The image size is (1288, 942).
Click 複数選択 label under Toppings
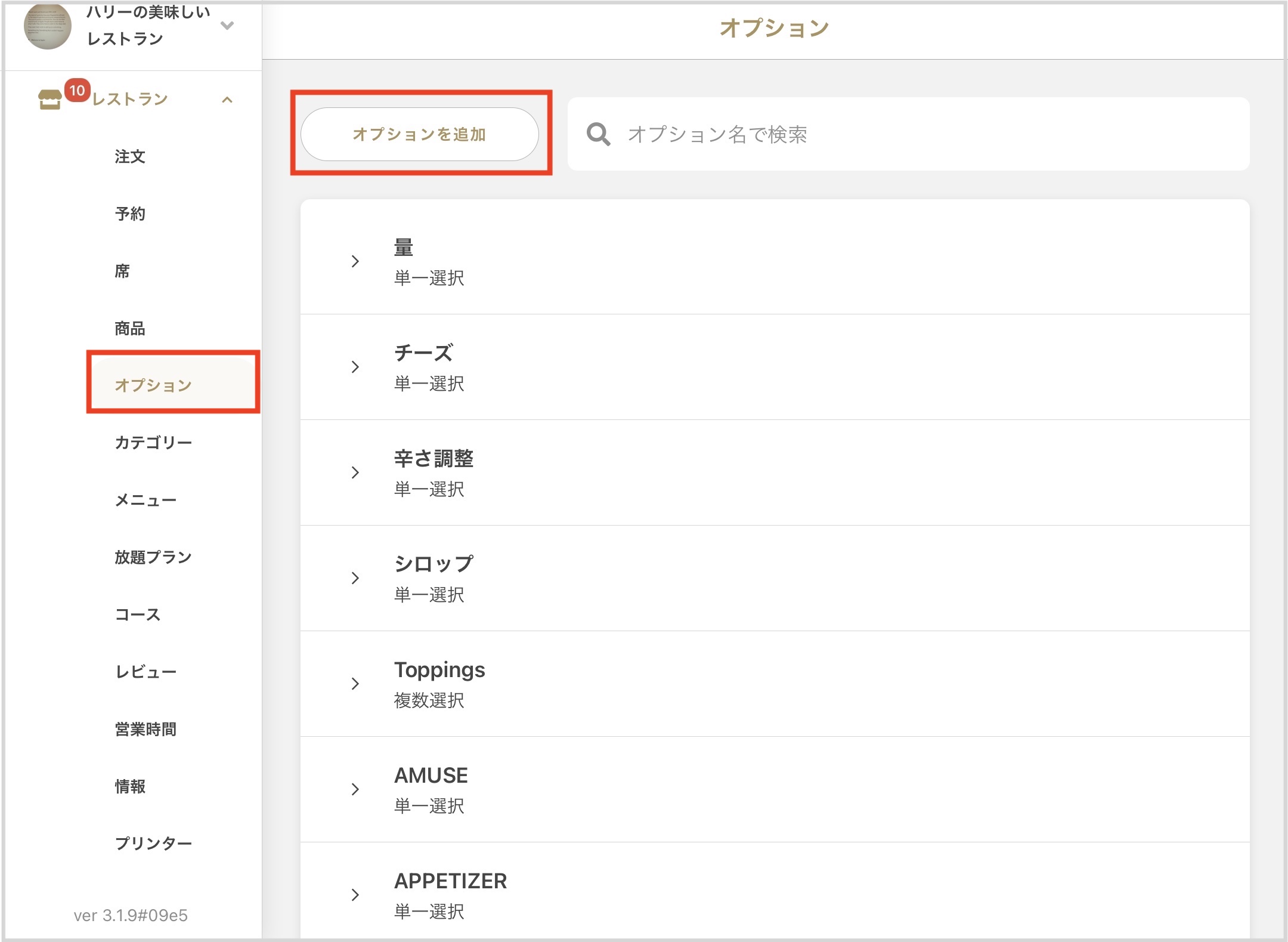click(x=429, y=700)
